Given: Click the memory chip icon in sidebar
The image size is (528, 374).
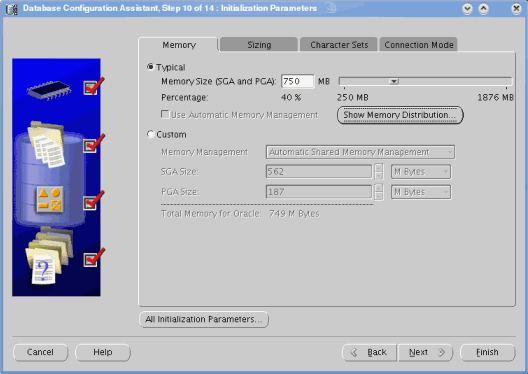Looking at the screenshot, I should (49, 90).
